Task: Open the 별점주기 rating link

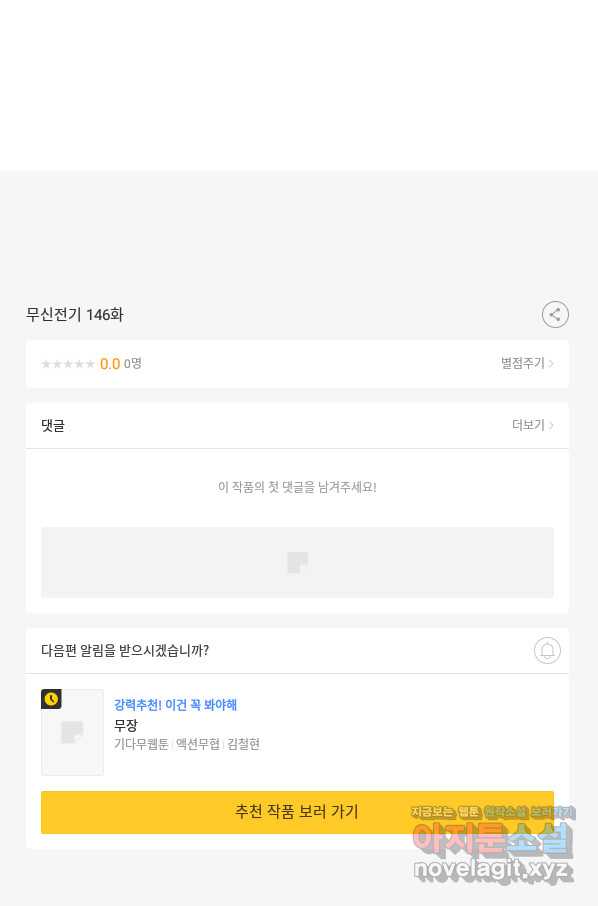Action: coord(527,363)
